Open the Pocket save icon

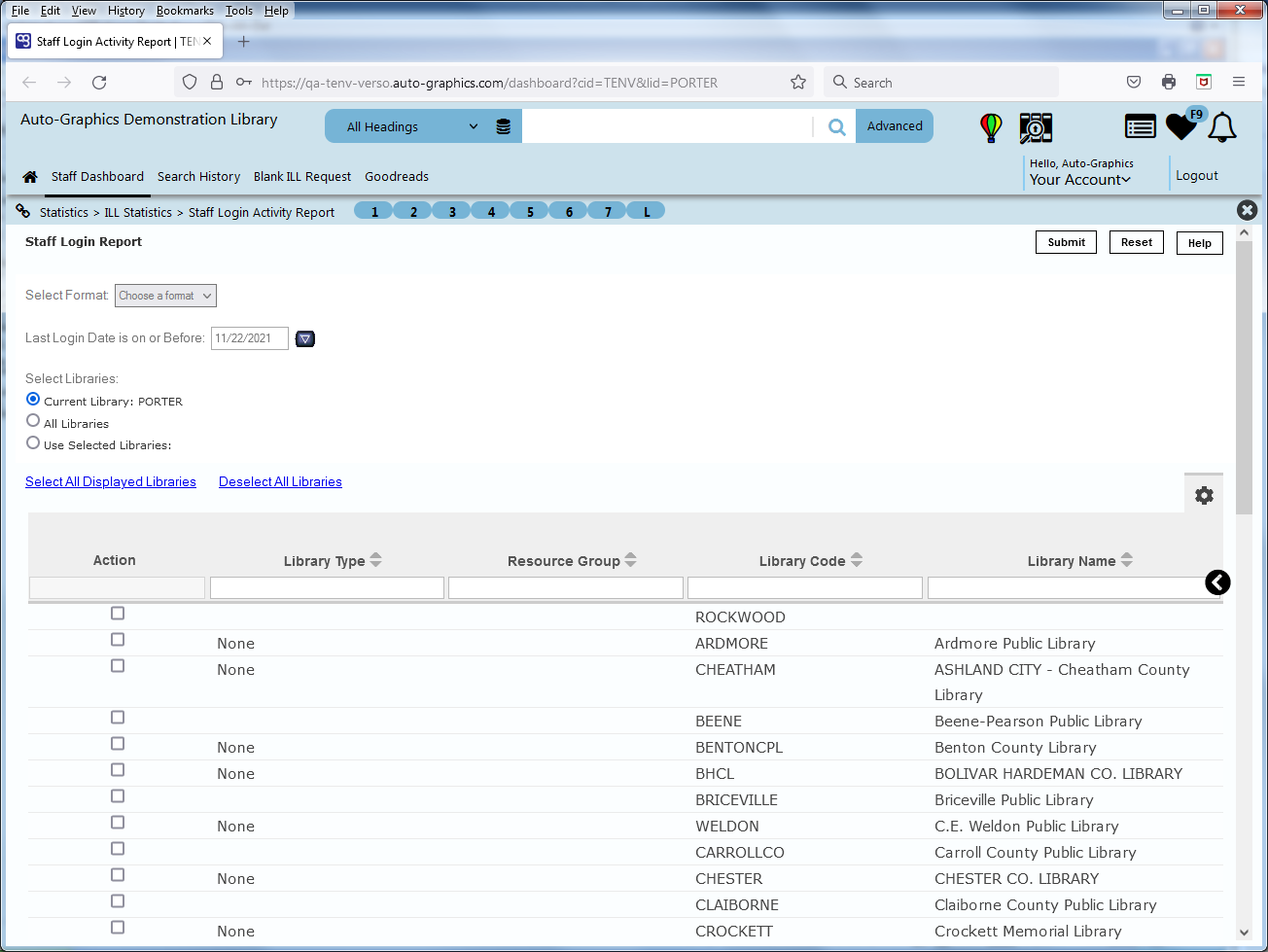tap(1134, 83)
